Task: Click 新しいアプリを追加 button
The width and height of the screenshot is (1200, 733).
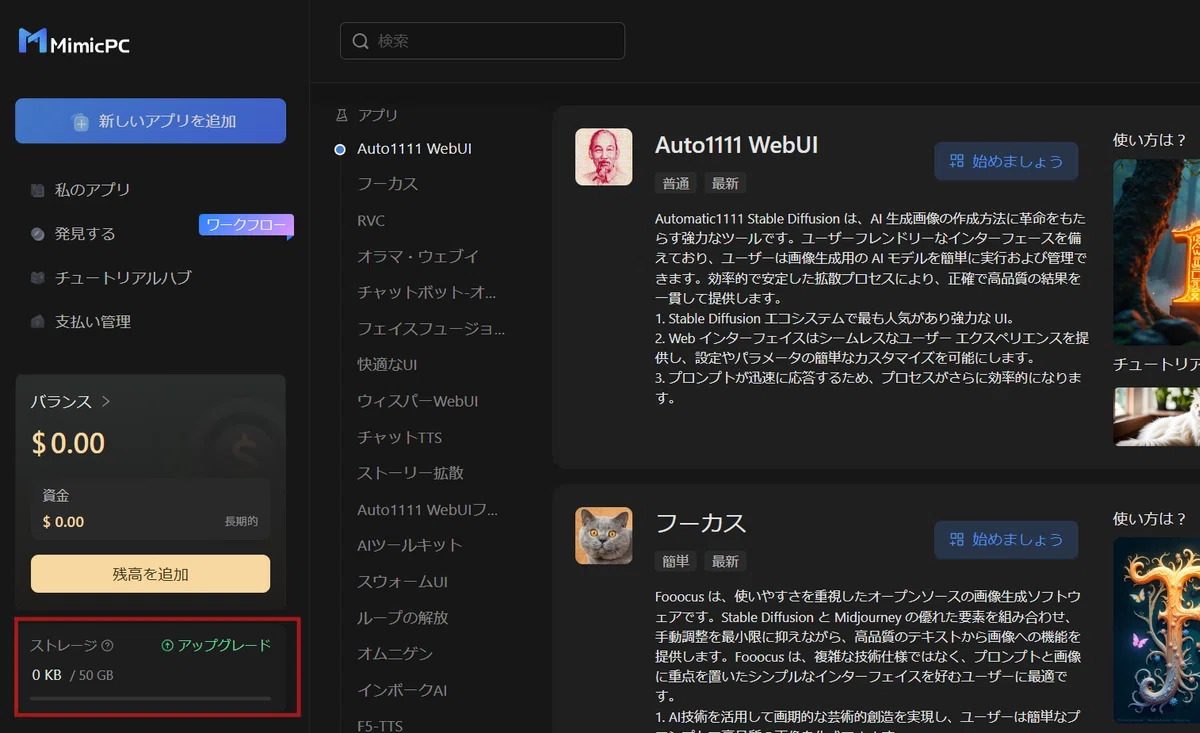Action: click(x=150, y=121)
